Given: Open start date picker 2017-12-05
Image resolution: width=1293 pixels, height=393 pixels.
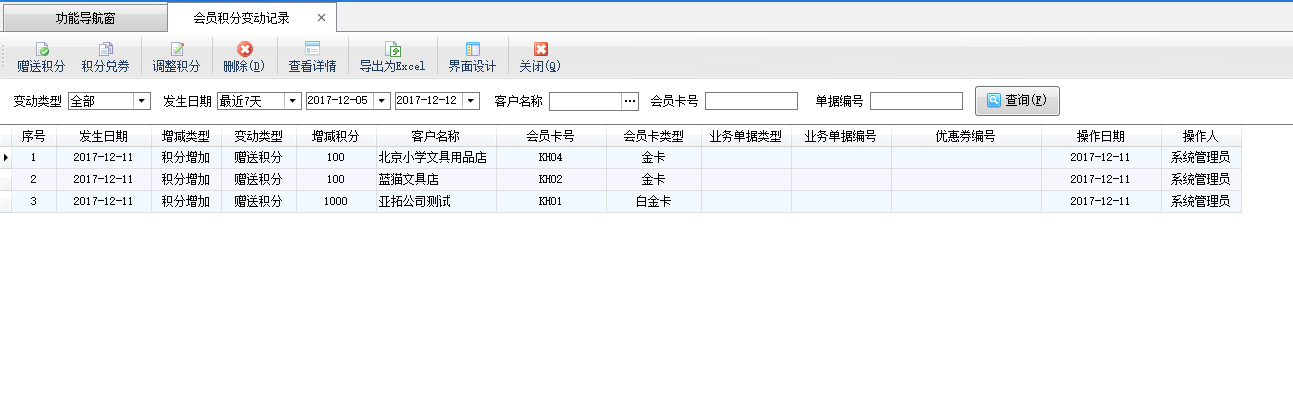Looking at the screenshot, I should [382, 101].
